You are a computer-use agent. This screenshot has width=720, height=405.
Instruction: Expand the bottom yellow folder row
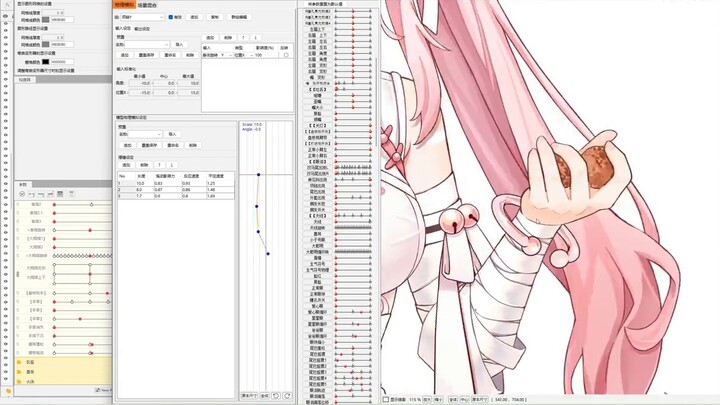(64, 381)
